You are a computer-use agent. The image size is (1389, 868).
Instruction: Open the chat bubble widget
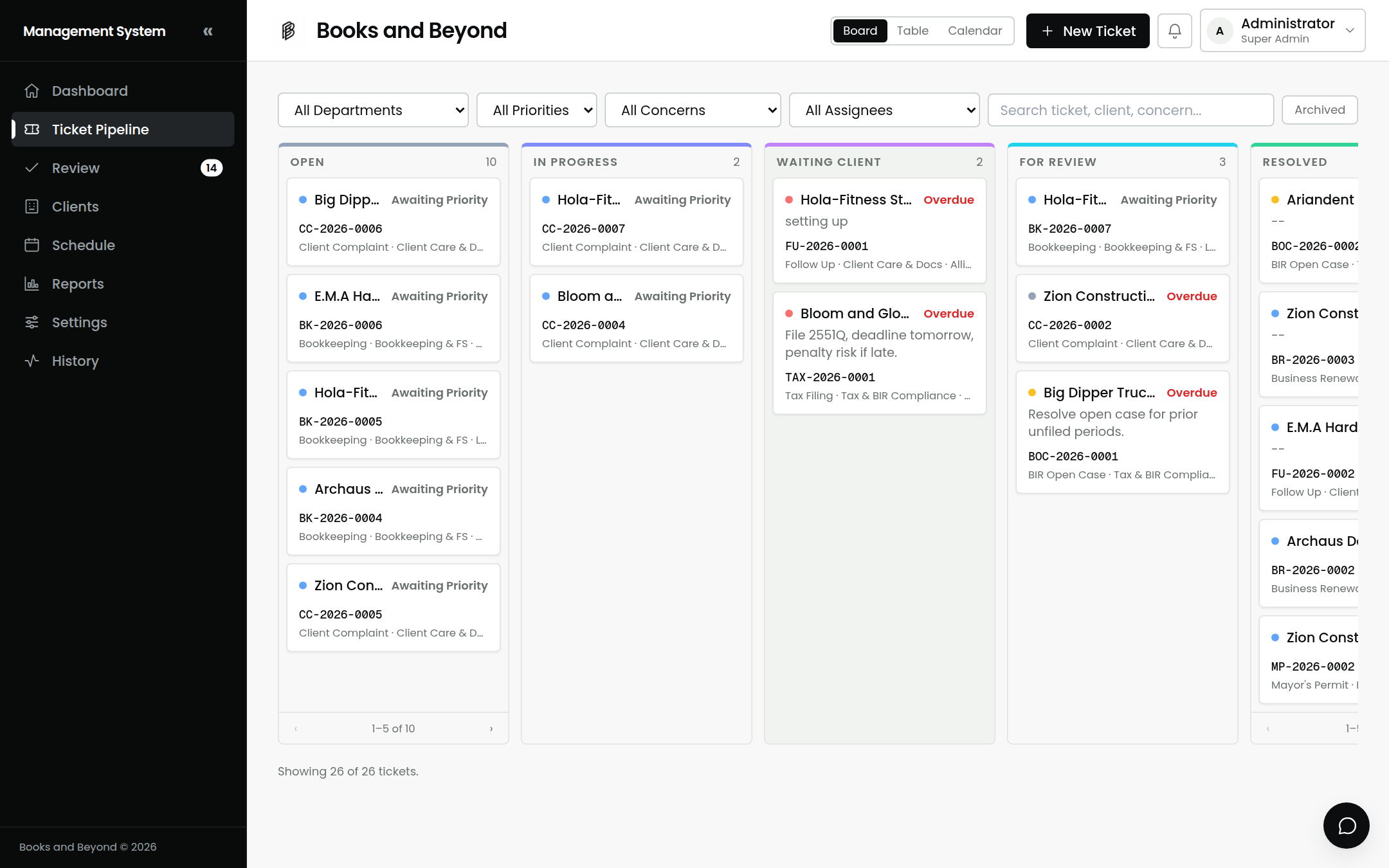tap(1347, 826)
